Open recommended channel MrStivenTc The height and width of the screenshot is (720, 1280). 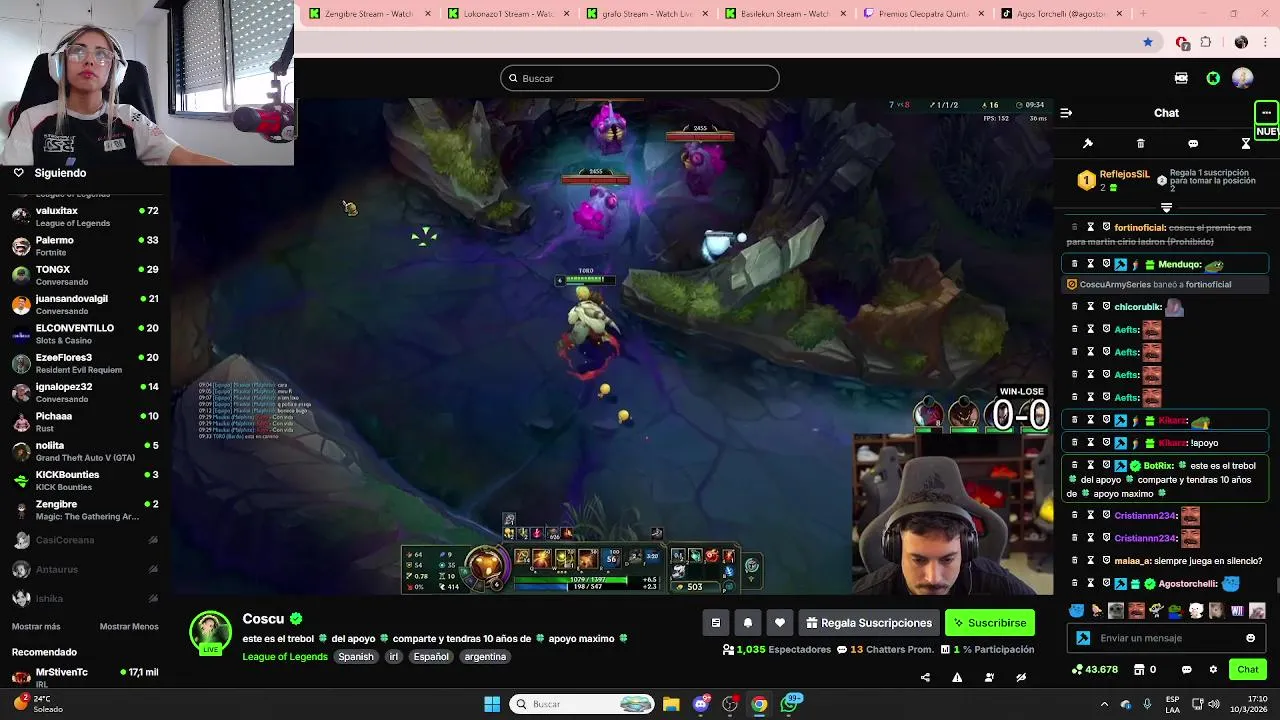[x=85, y=677]
